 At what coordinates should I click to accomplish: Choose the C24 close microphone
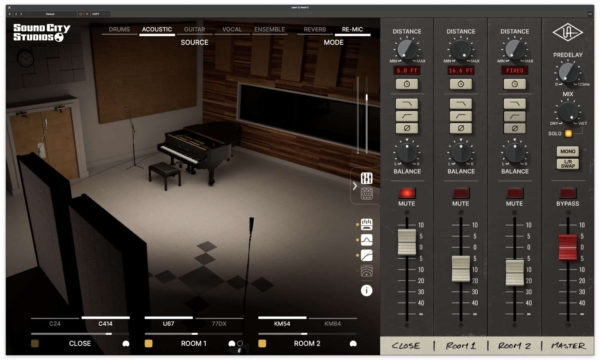pos(55,323)
